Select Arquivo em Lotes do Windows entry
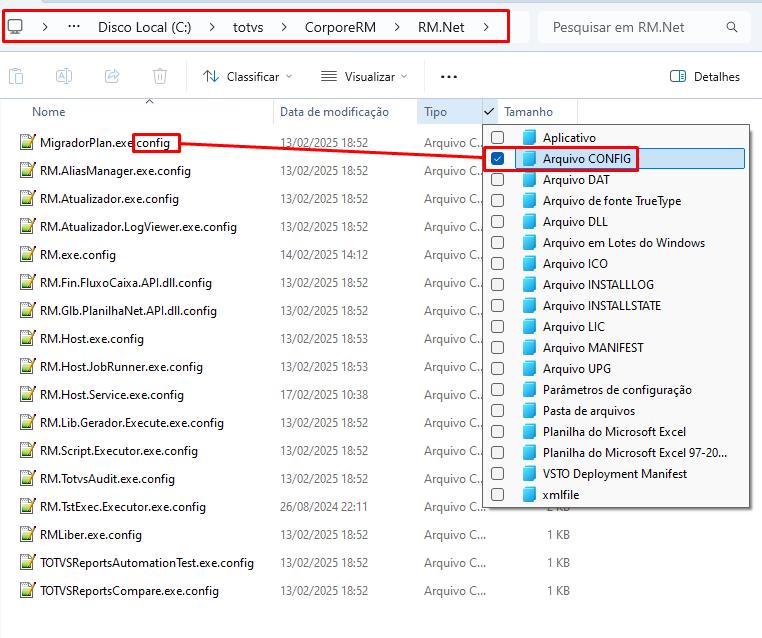The width and height of the screenshot is (762, 638). pos(623,242)
